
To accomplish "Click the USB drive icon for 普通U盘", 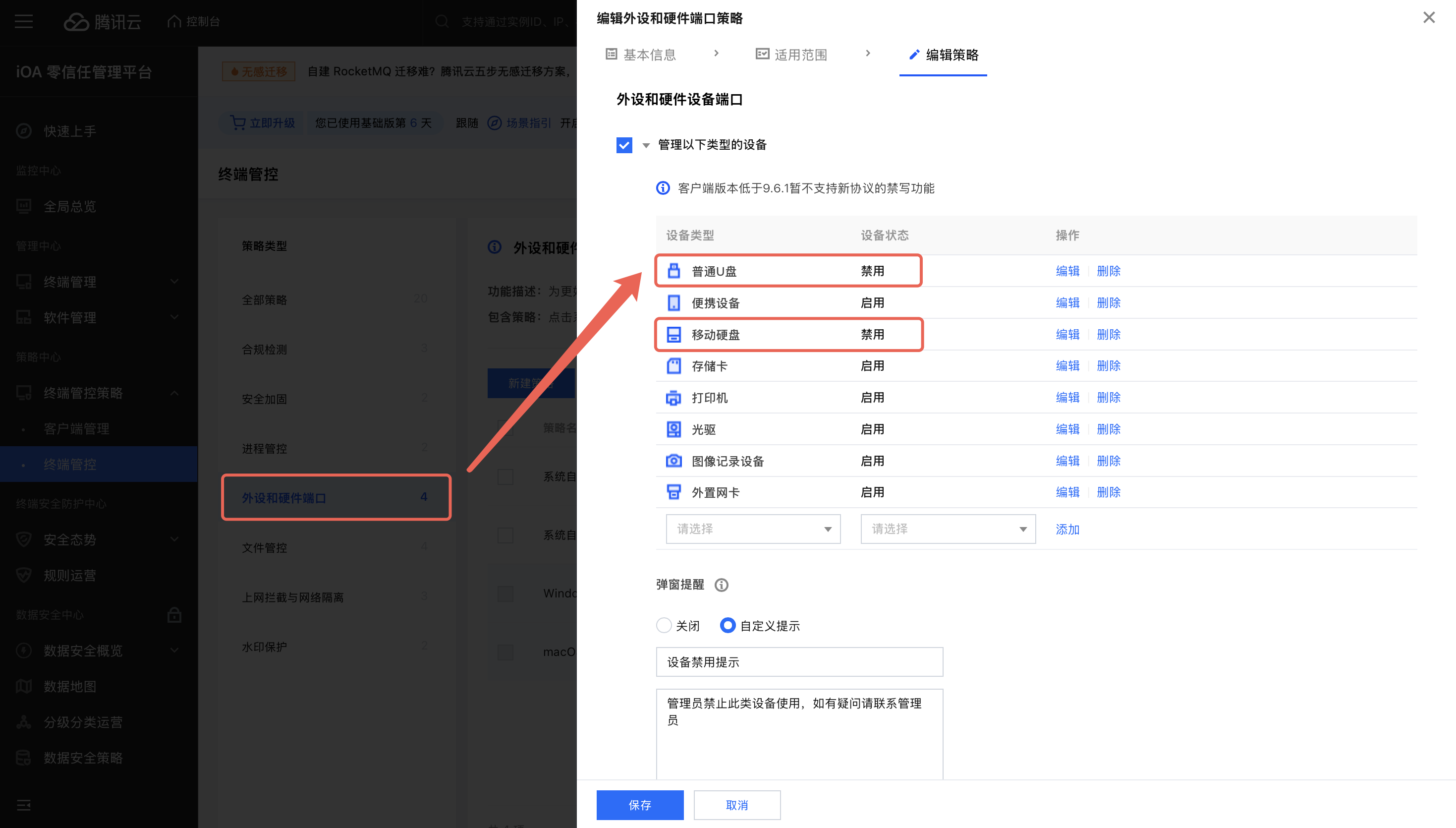I will 673,271.
